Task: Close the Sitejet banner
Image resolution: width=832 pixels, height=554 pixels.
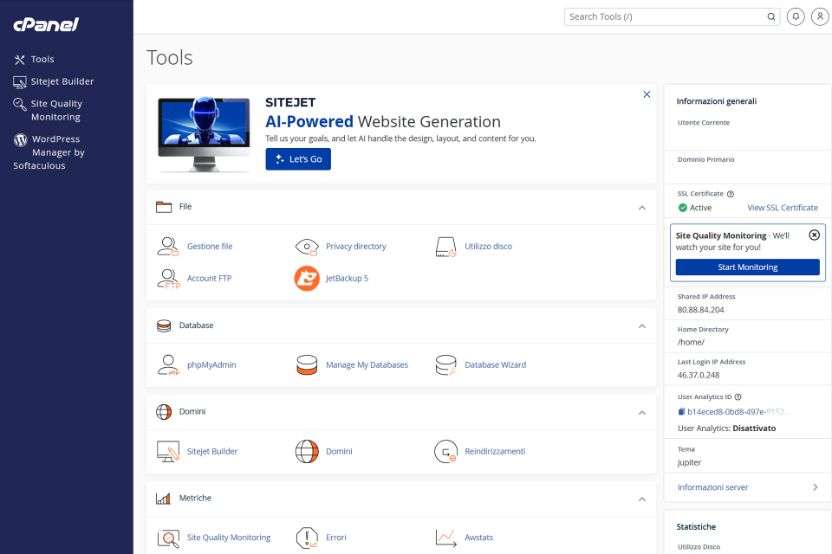Action: (646, 94)
